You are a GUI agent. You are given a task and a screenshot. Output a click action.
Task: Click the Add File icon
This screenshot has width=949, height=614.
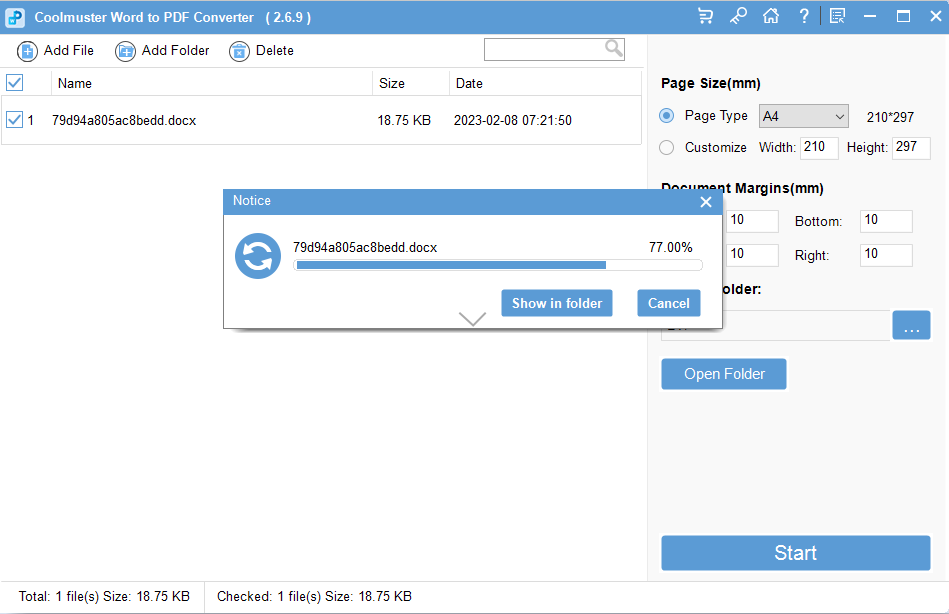pyautogui.click(x=27, y=51)
